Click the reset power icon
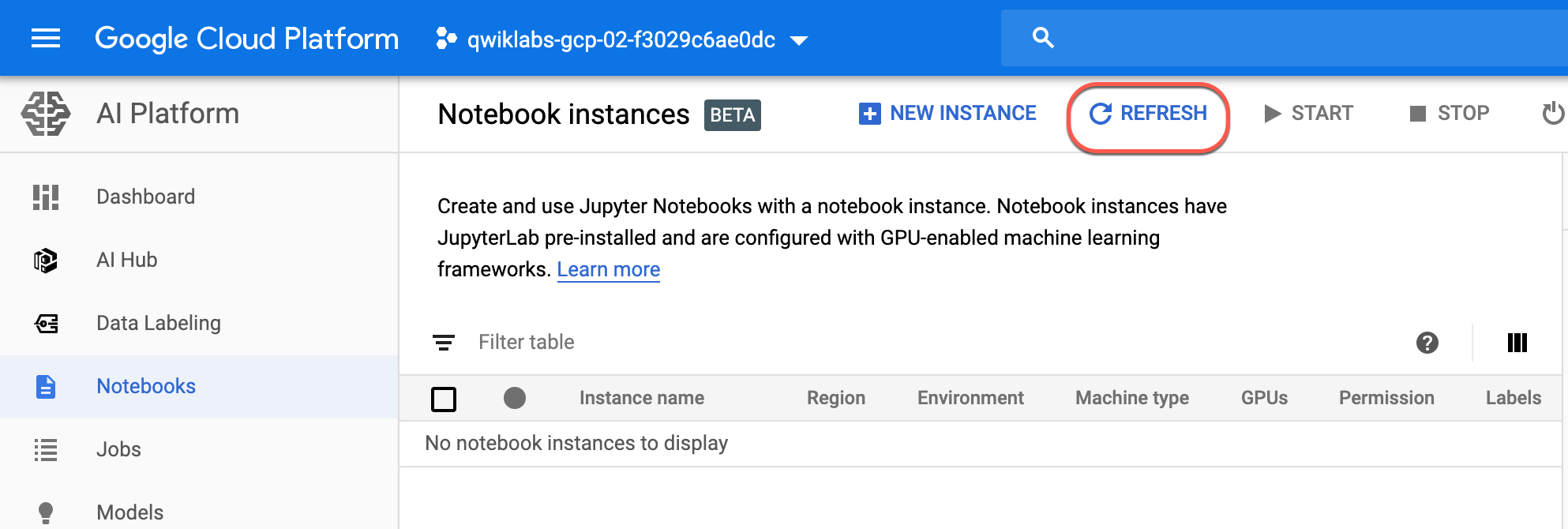The height and width of the screenshot is (529, 1568). point(1554,114)
